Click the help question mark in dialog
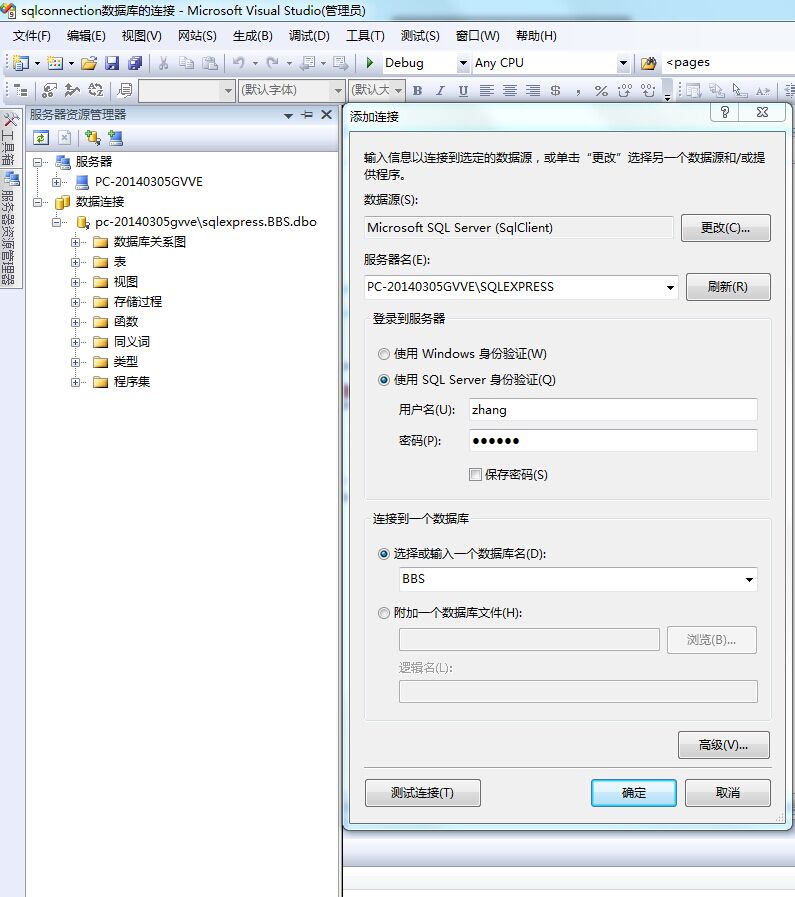795x897 pixels. (725, 112)
